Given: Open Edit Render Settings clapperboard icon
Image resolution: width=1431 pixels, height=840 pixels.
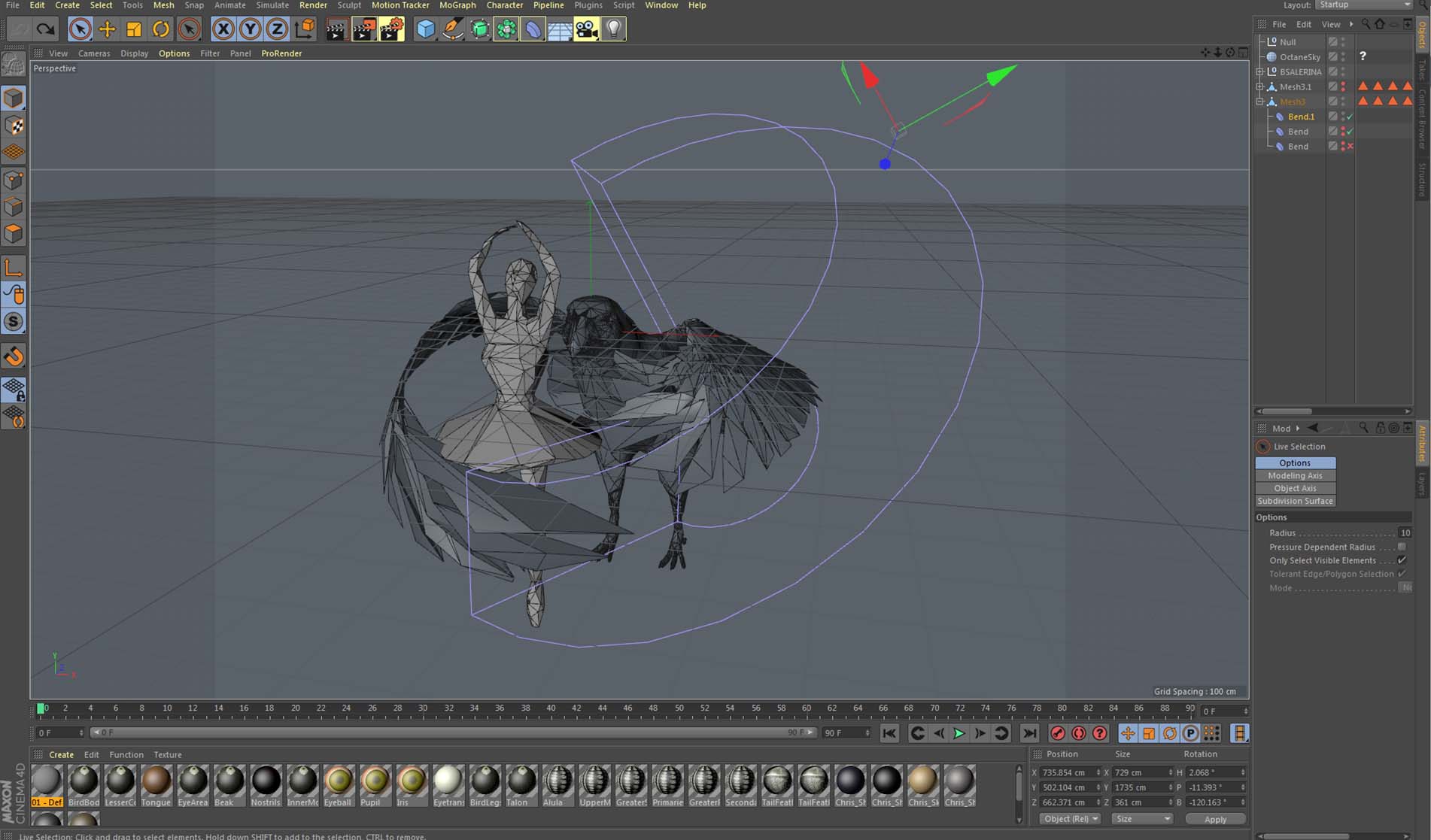Looking at the screenshot, I should point(391,29).
